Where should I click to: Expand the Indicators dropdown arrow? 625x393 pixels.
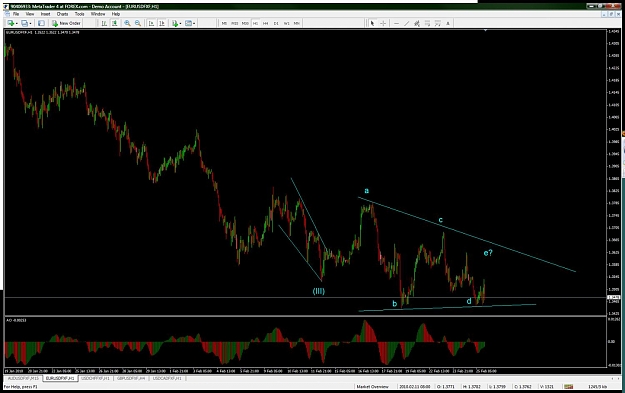pos(180,24)
